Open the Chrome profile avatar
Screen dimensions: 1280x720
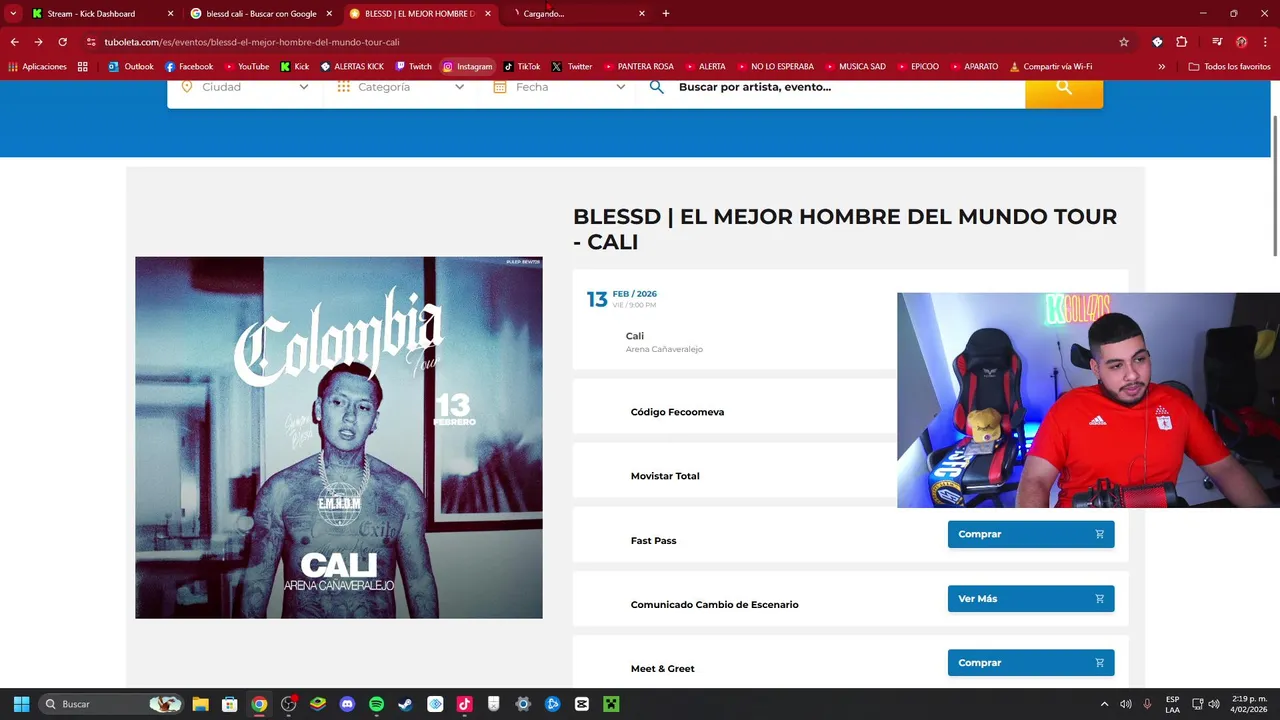(1241, 42)
